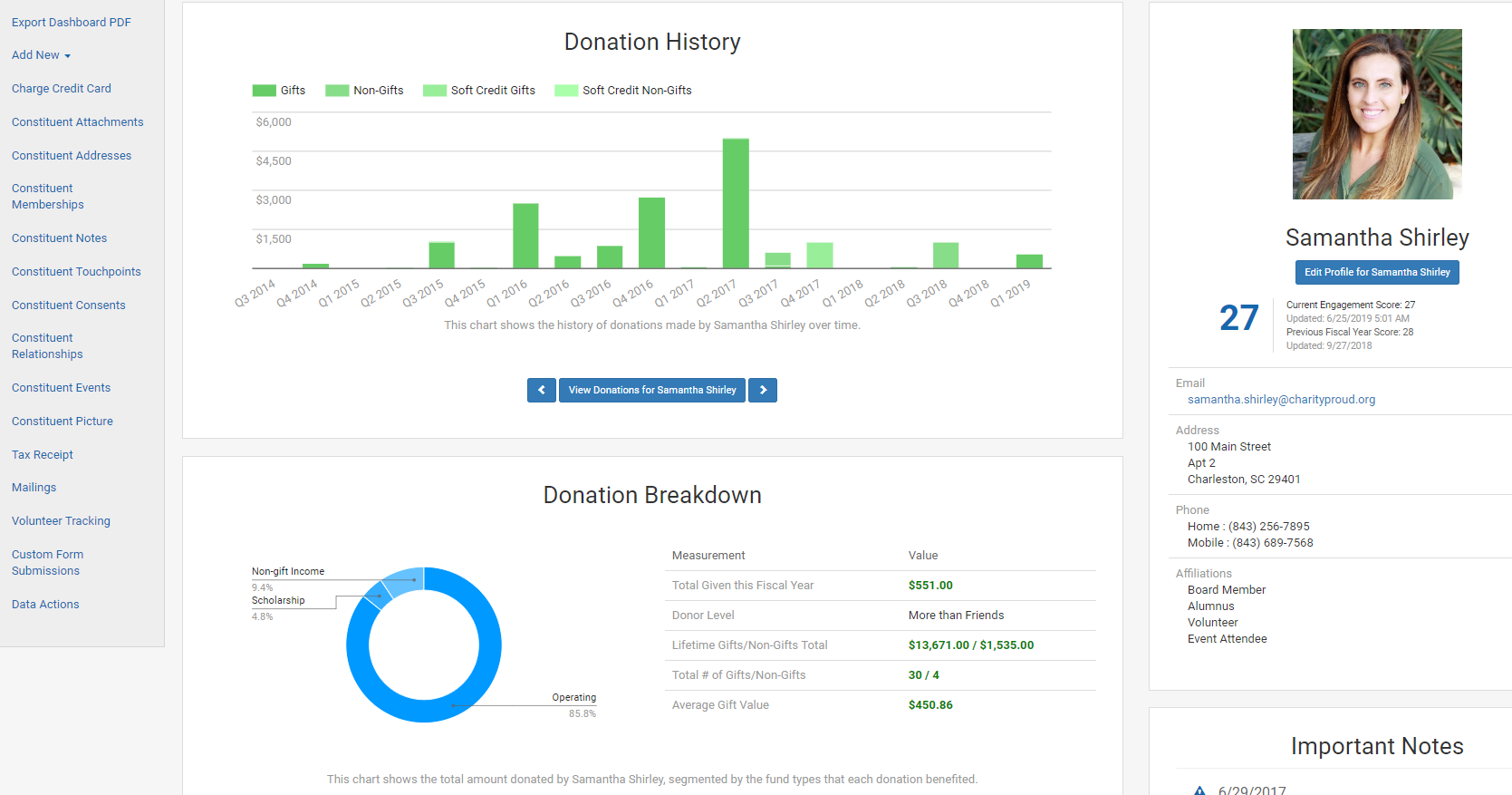The image size is (1512, 795).
Task: Click the previous chart arrow button
Action: 541,390
